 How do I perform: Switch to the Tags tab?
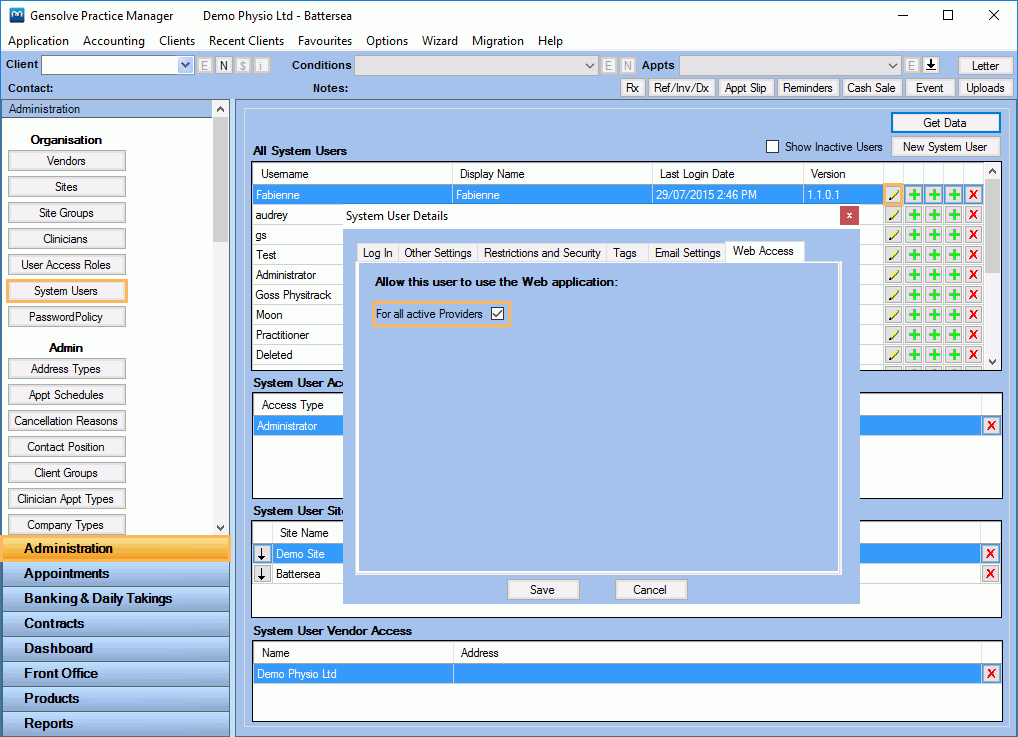tap(625, 253)
